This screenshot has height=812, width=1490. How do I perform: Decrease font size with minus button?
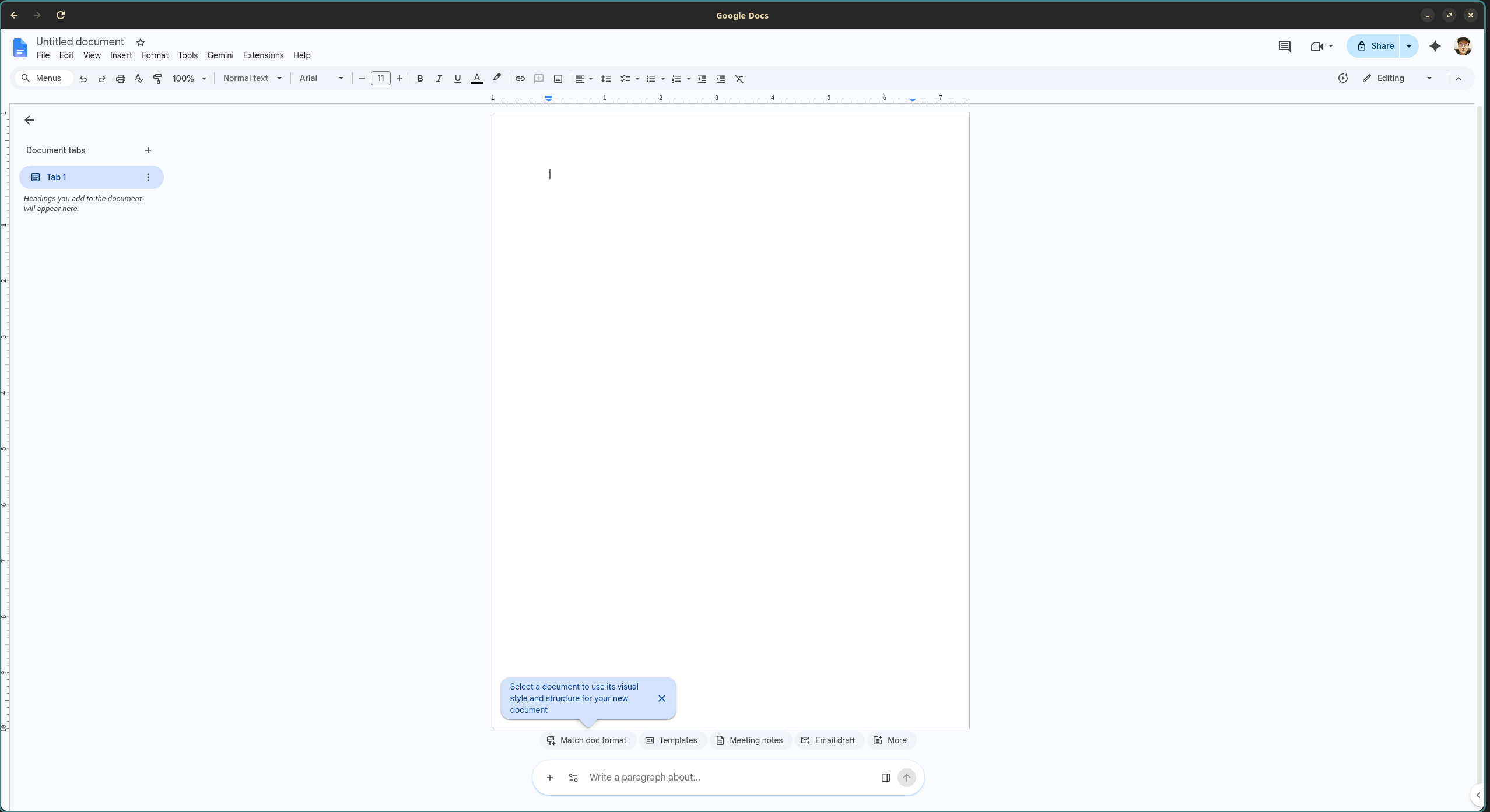point(362,79)
